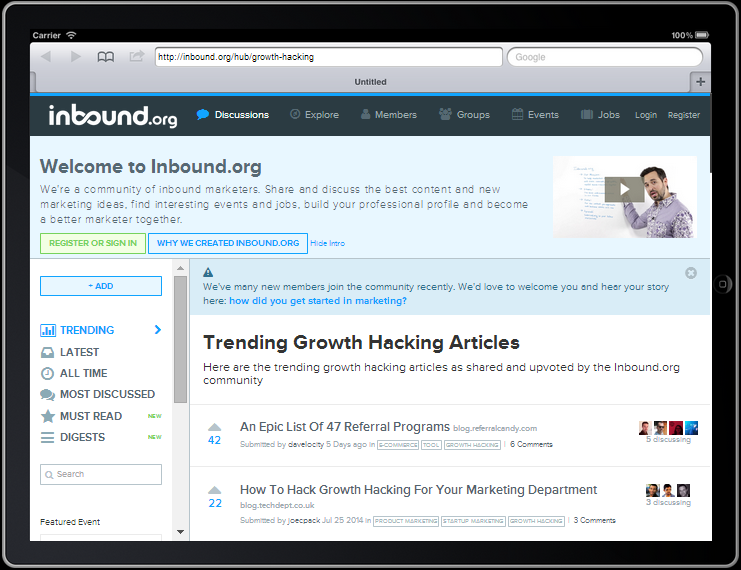
Task: Click the + ADD button
Action: pos(101,286)
